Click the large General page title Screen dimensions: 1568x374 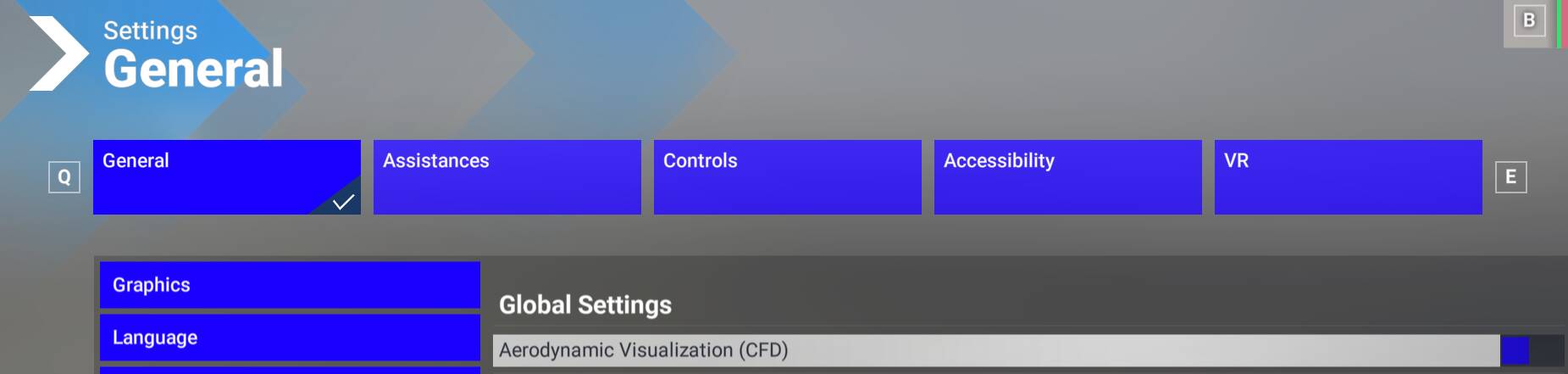pyautogui.click(x=193, y=69)
